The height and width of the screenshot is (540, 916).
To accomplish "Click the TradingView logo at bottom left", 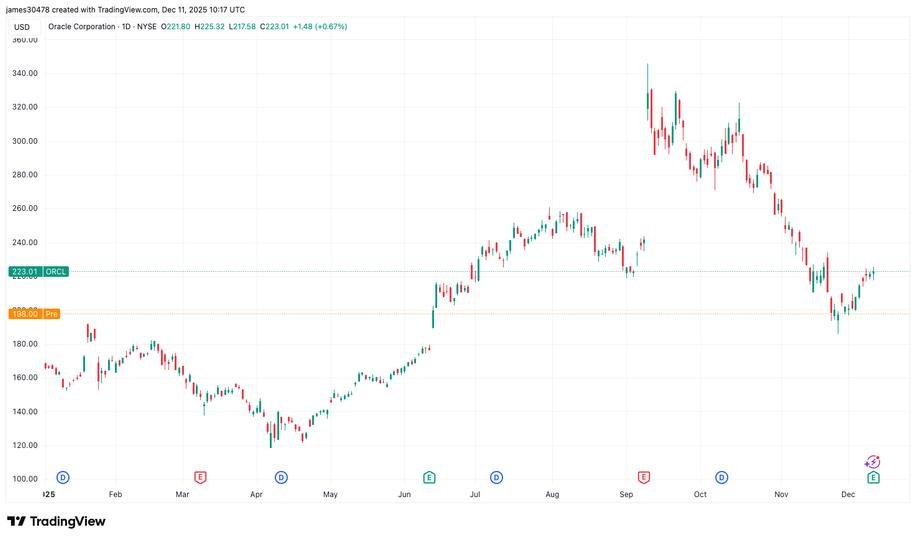I will 57,521.
